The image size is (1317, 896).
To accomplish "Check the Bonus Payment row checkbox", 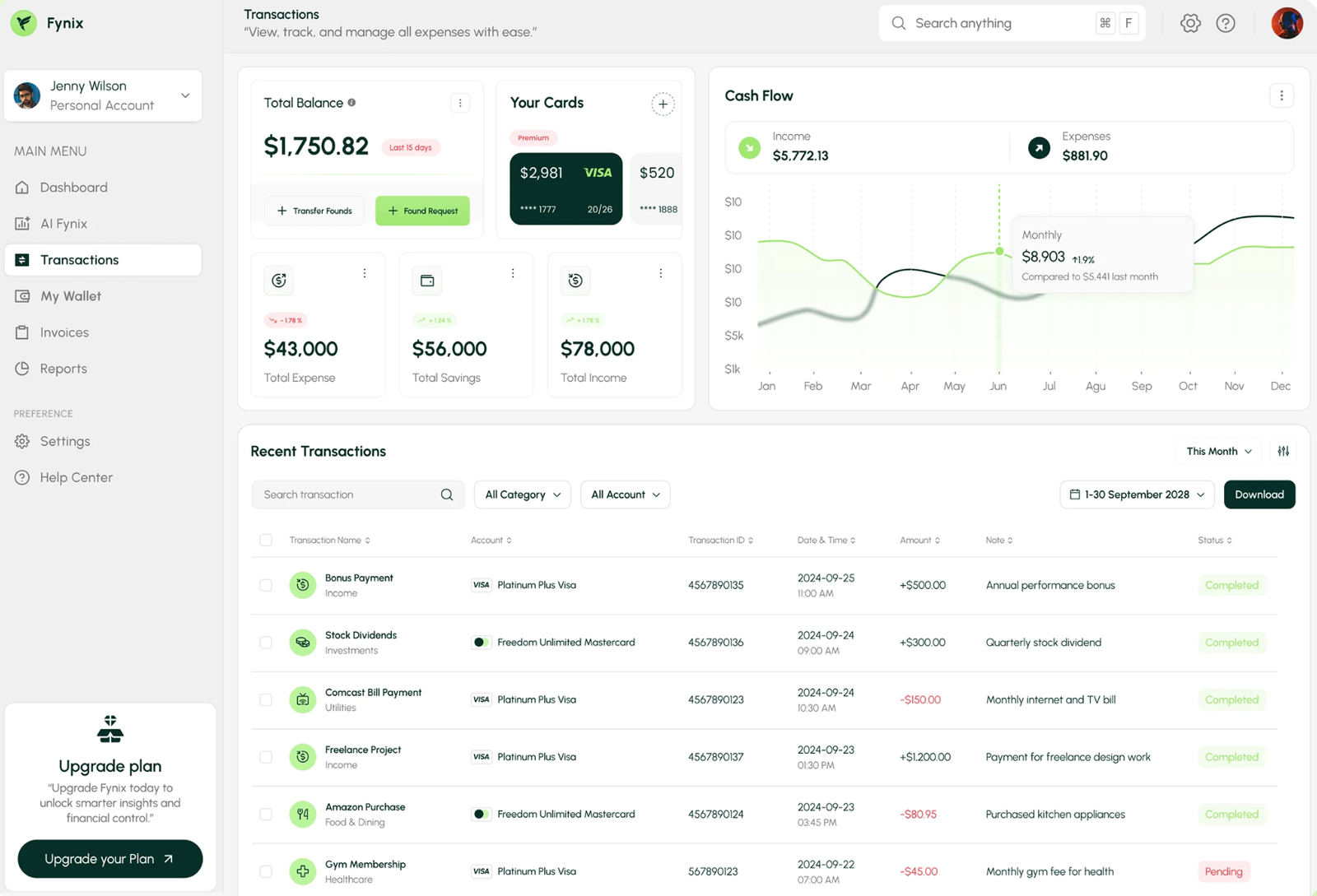I will [266, 585].
